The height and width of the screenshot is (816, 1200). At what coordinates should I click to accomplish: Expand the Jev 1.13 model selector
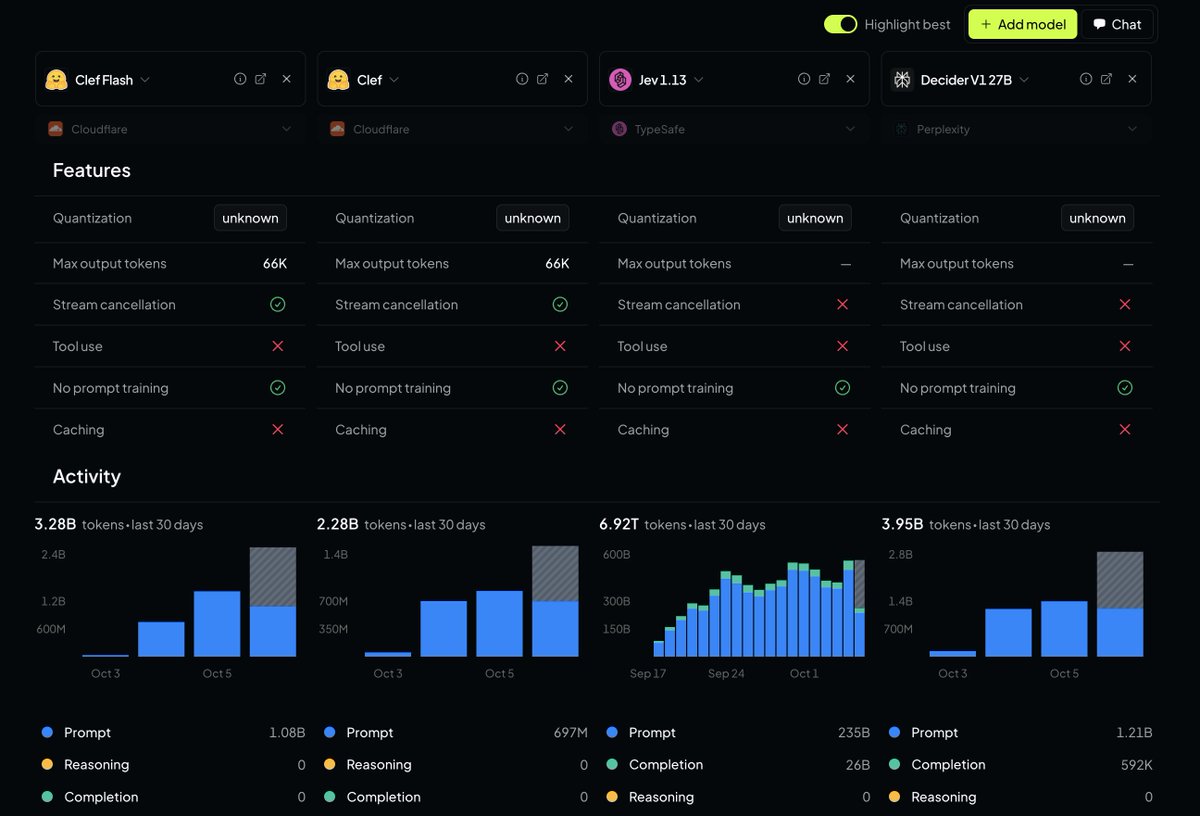699,80
